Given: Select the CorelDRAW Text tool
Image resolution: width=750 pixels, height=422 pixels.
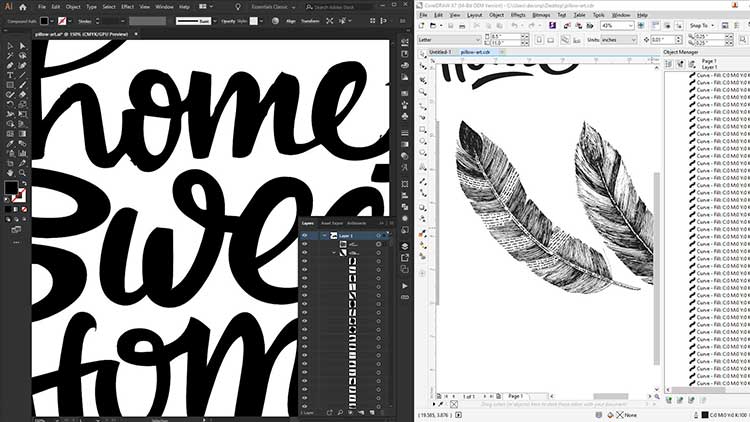Looking at the screenshot, I should pos(423,167).
